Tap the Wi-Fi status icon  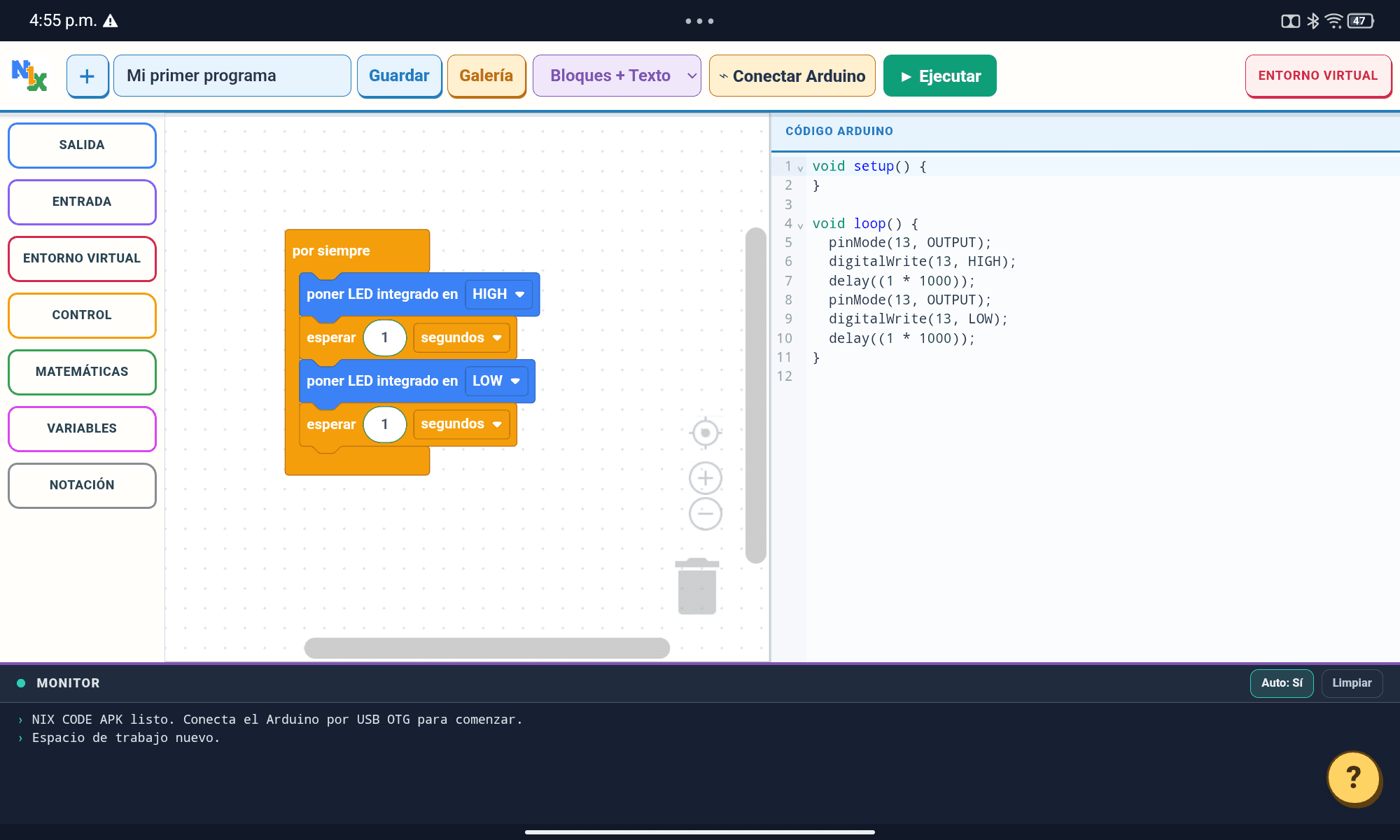1334,21
